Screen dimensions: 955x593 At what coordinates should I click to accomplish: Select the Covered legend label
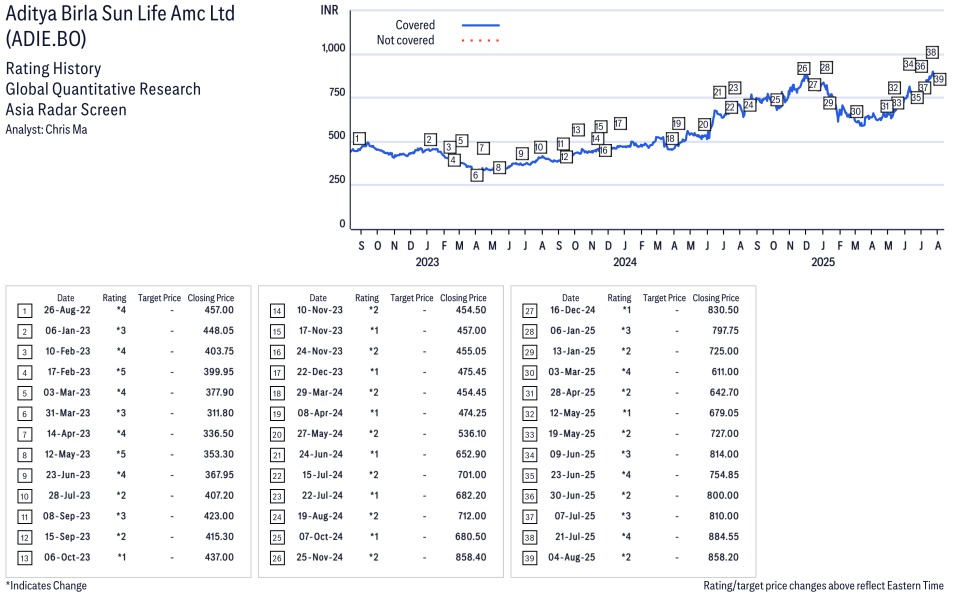point(415,25)
